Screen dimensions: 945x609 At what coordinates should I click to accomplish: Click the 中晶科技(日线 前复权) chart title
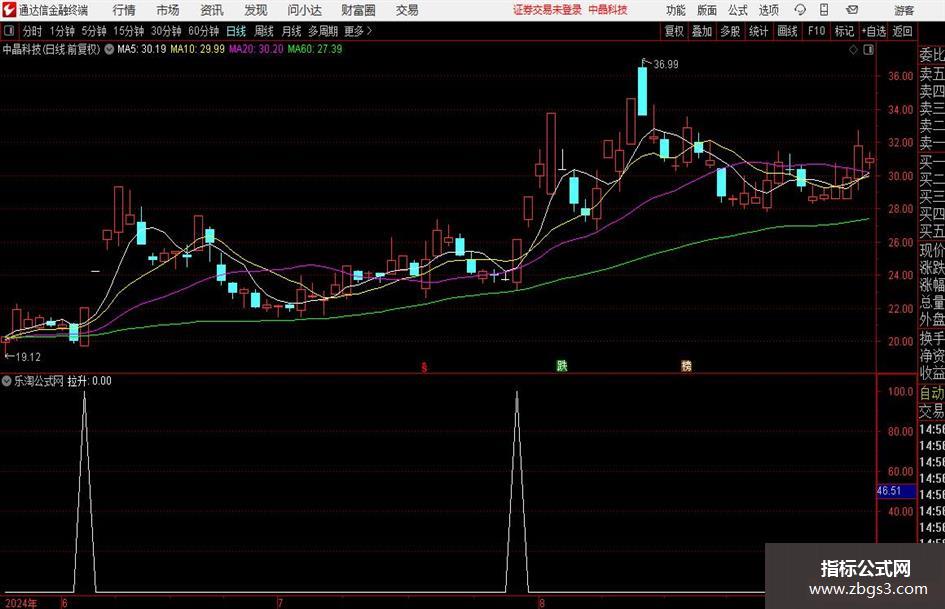[x=51, y=49]
